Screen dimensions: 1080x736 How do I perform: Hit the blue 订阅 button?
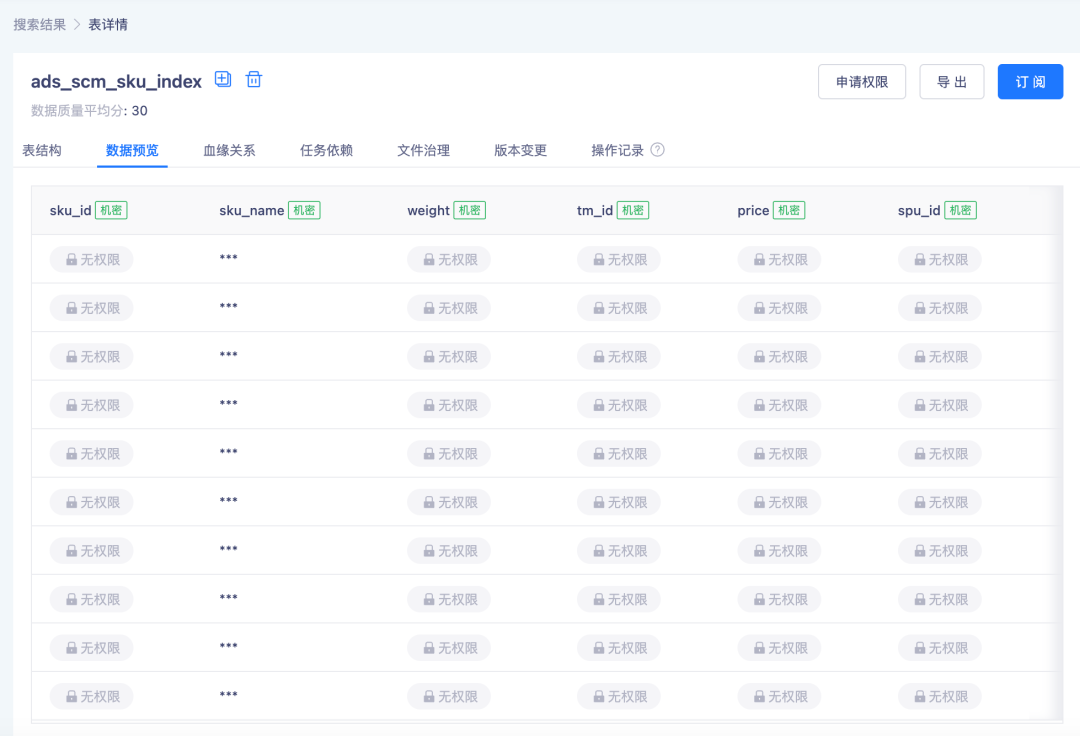[1030, 82]
